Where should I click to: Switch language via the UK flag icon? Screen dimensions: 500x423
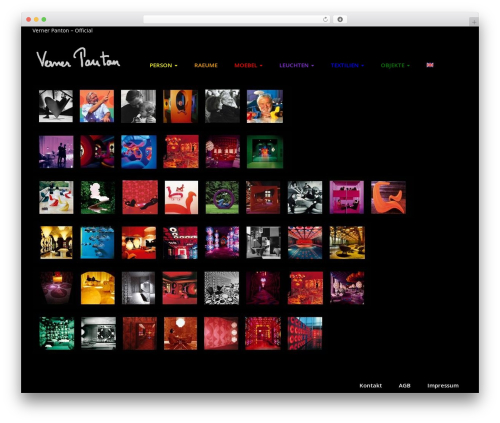click(430, 65)
